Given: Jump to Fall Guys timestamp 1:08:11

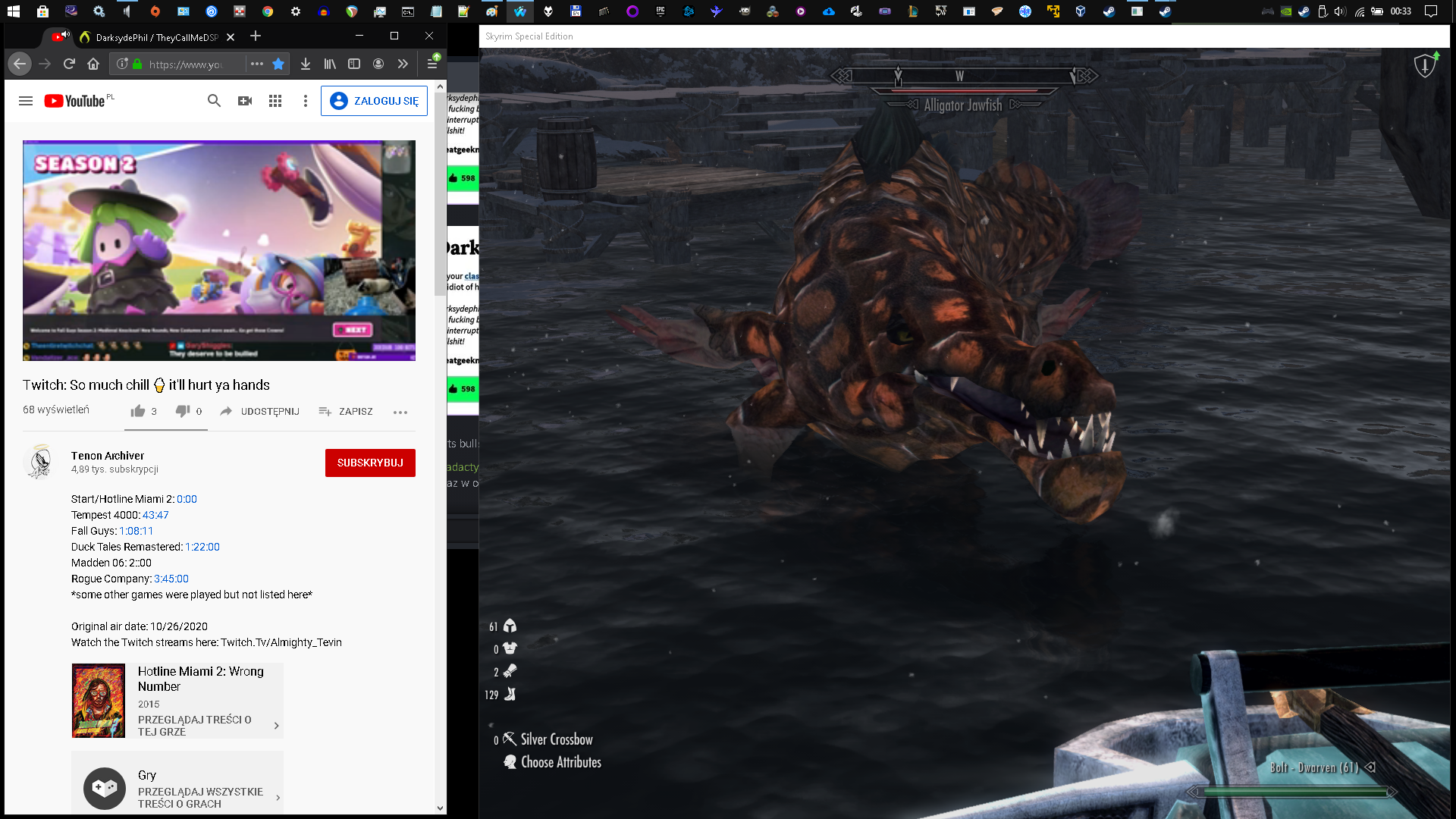Looking at the screenshot, I should pyautogui.click(x=136, y=531).
